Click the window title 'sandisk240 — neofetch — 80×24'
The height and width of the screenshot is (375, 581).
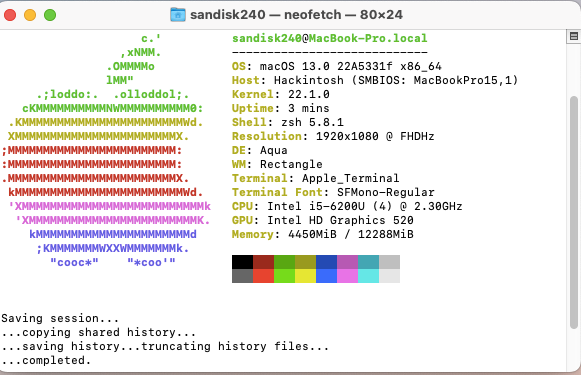click(296, 15)
